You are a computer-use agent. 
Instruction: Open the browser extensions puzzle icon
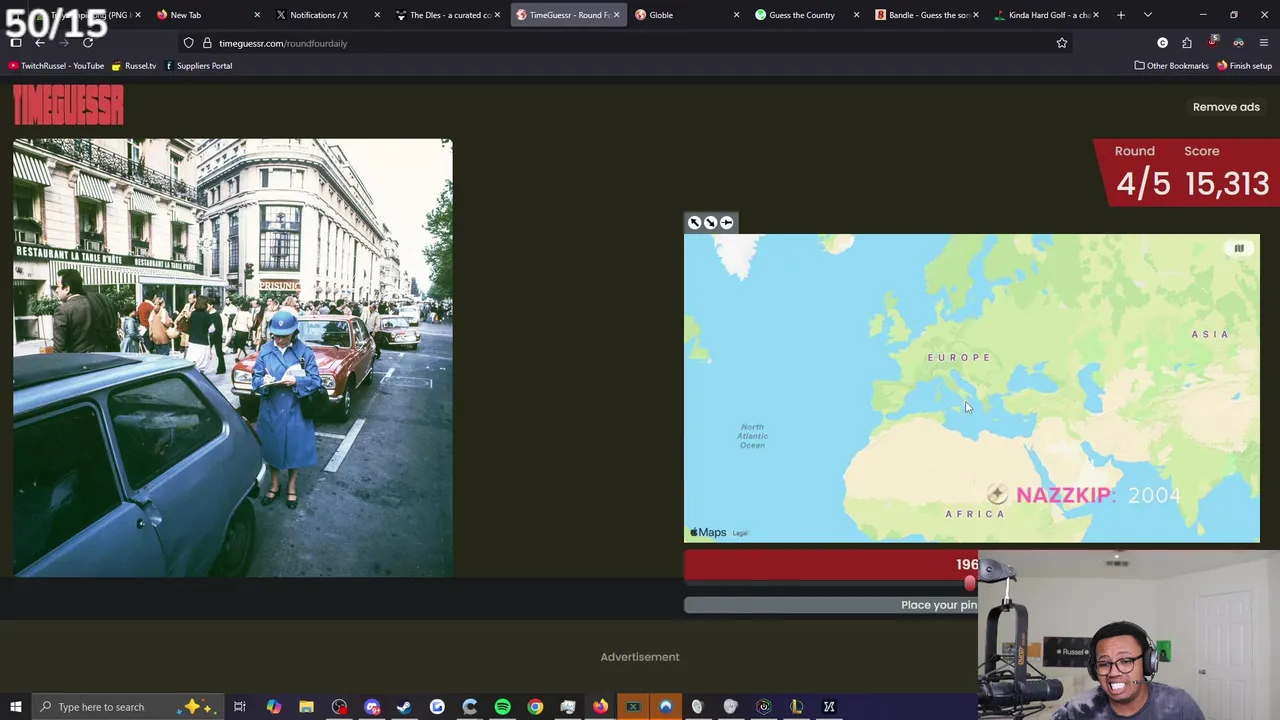click(x=1187, y=43)
